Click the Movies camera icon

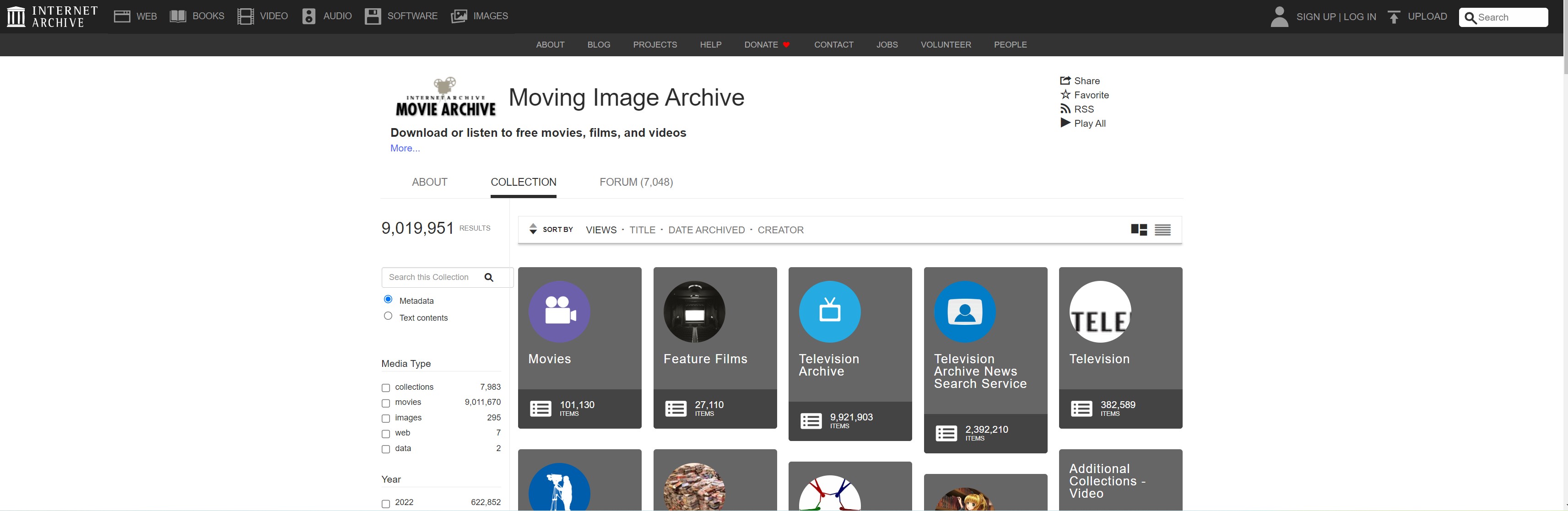point(559,312)
